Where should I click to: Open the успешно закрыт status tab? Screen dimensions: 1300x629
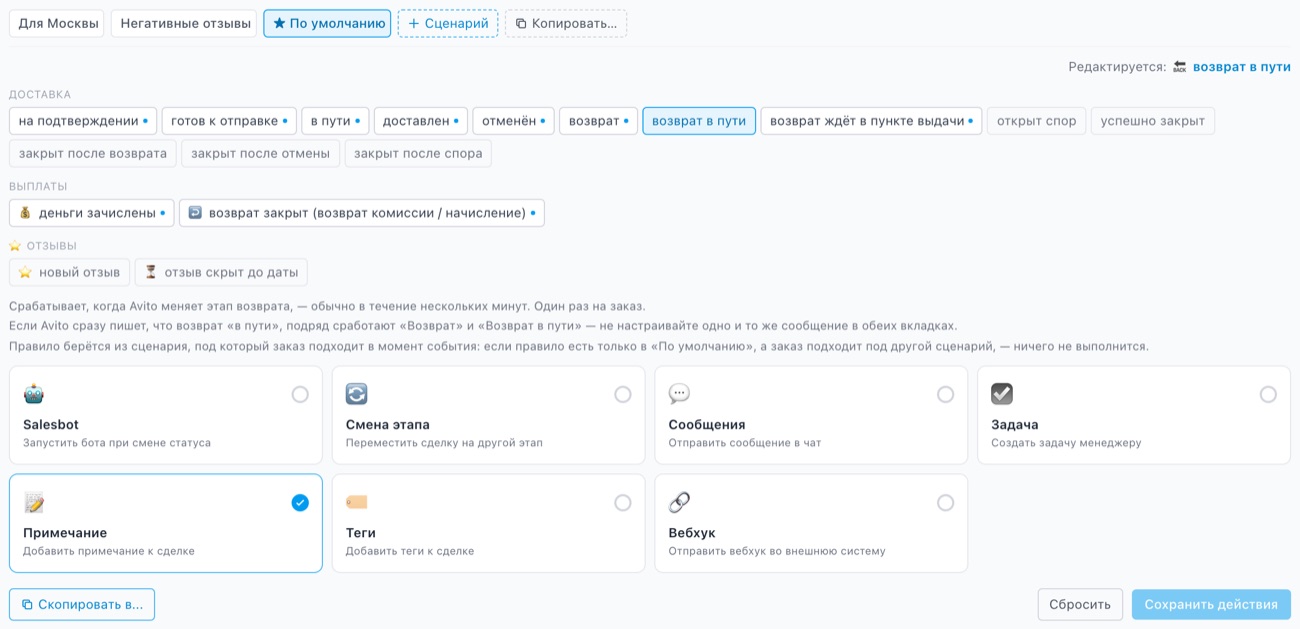(x=1153, y=121)
